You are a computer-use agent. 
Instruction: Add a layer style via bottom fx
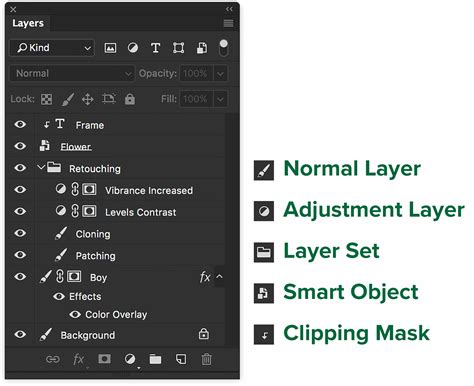click(79, 360)
